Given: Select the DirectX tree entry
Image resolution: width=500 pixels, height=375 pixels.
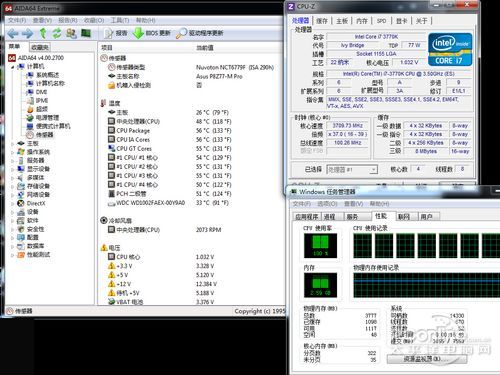Looking at the screenshot, I should click(31, 203).
